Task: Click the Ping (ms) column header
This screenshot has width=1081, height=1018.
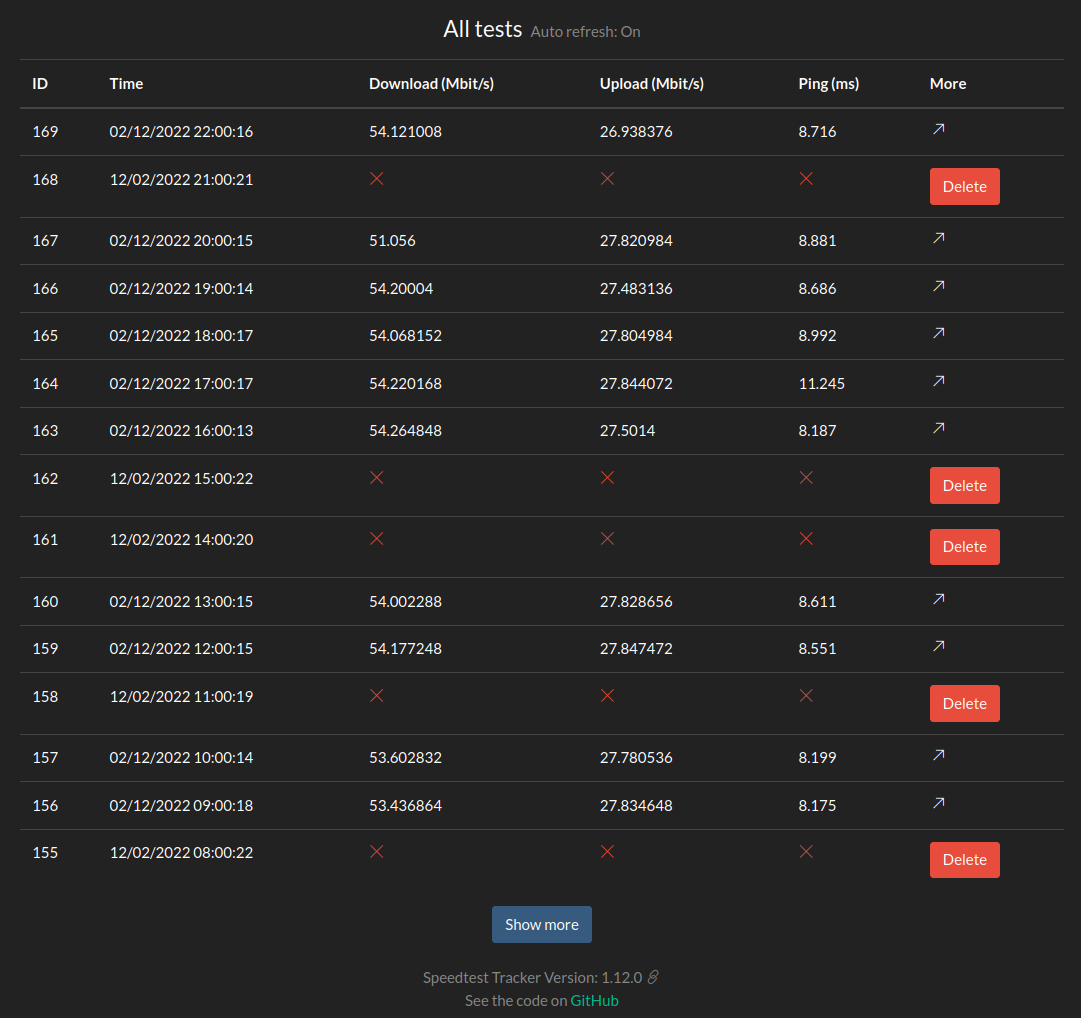Action: (828, 83)
